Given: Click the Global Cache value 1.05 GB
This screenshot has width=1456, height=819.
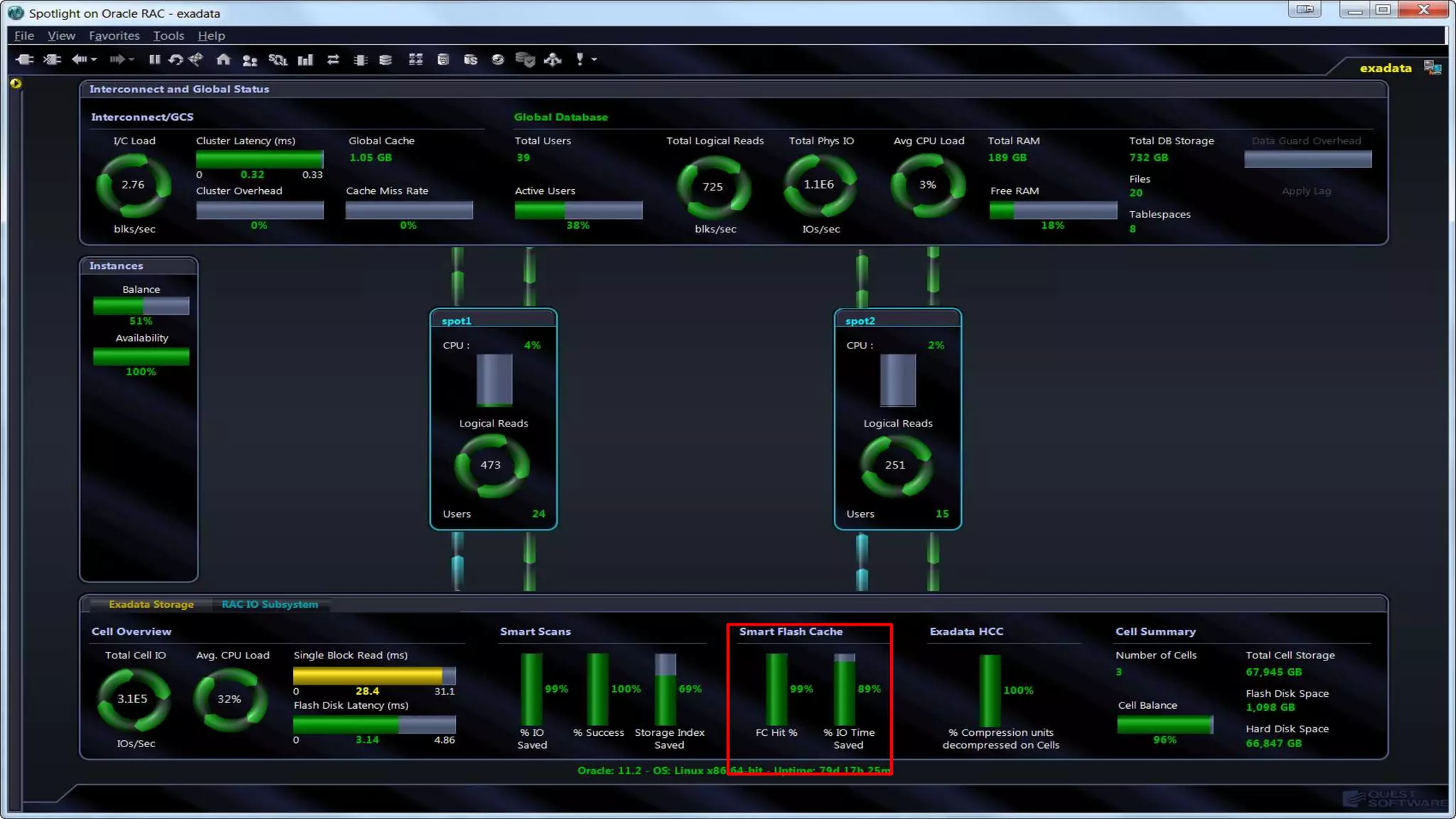Looking at the screenshot, I should [370, 158].
